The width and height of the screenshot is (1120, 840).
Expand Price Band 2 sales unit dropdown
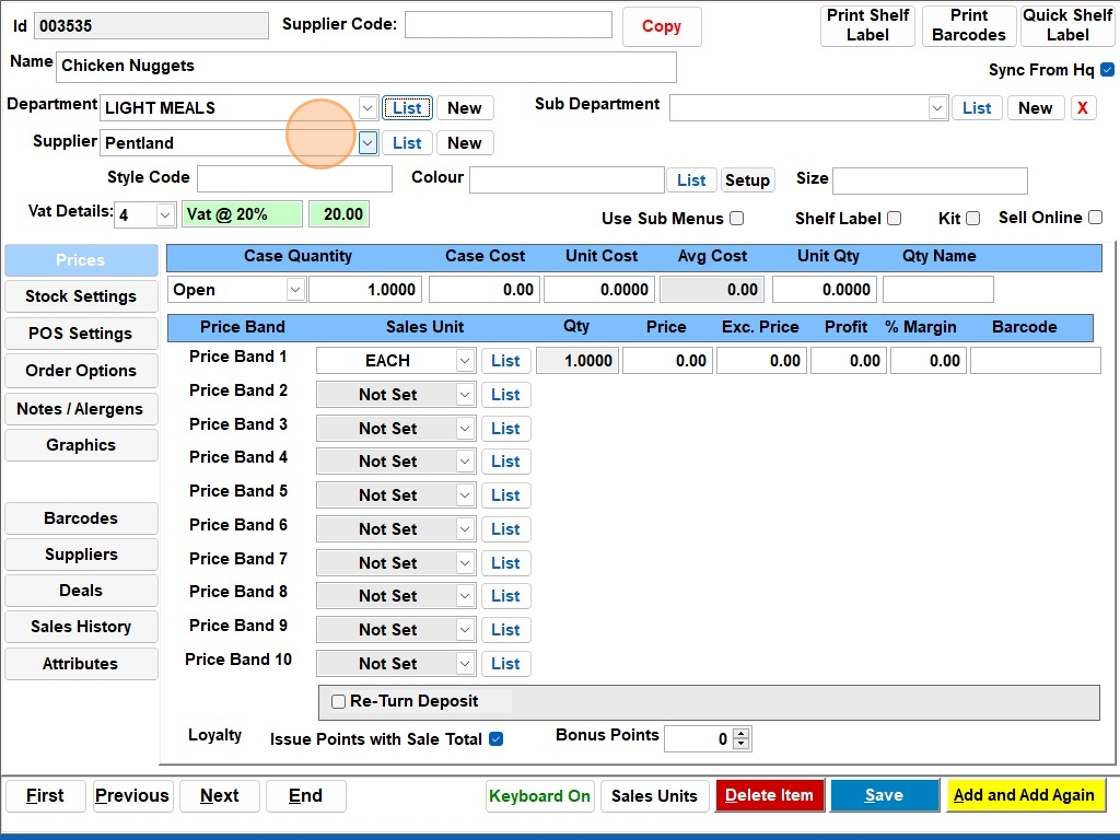coord(465,394)
